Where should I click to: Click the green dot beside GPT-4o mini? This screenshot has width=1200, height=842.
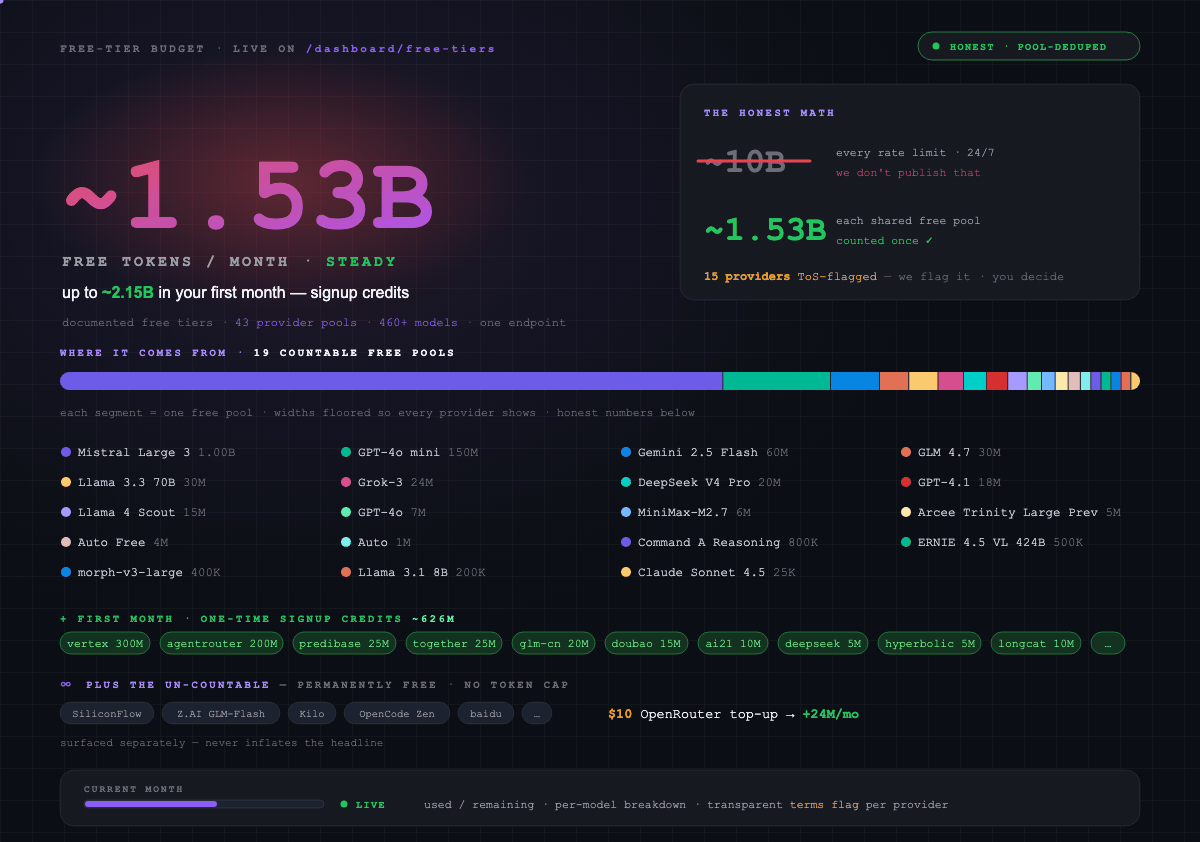point(346,452)
